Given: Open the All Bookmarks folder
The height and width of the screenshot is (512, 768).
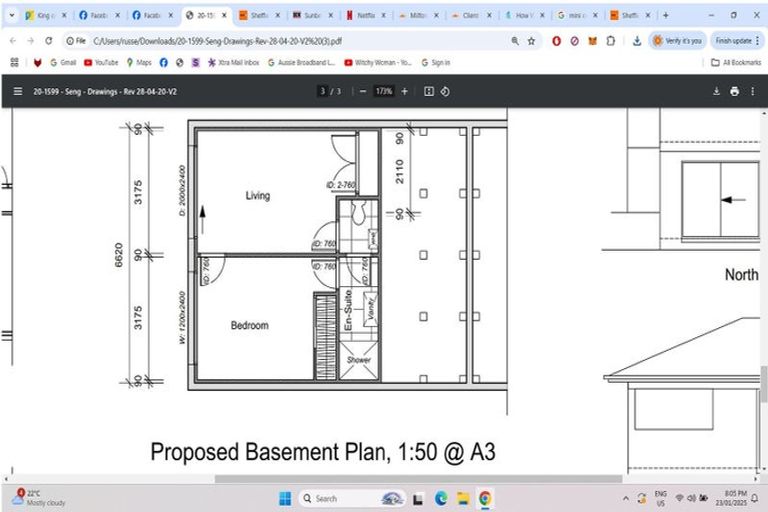Looking at the screenshot, I should click(x=733, y=62).
